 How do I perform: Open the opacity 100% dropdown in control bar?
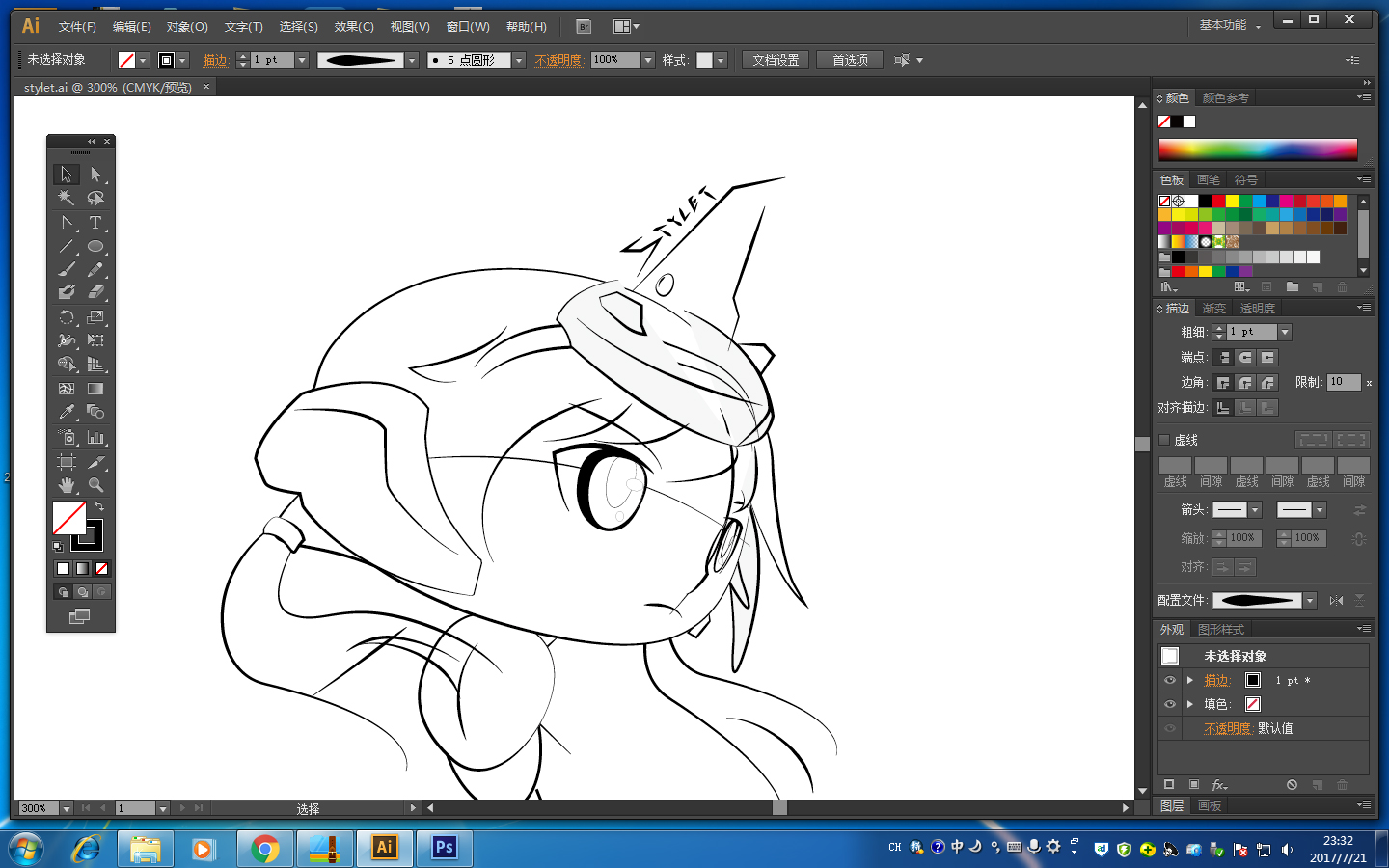(x=648, y=60)
